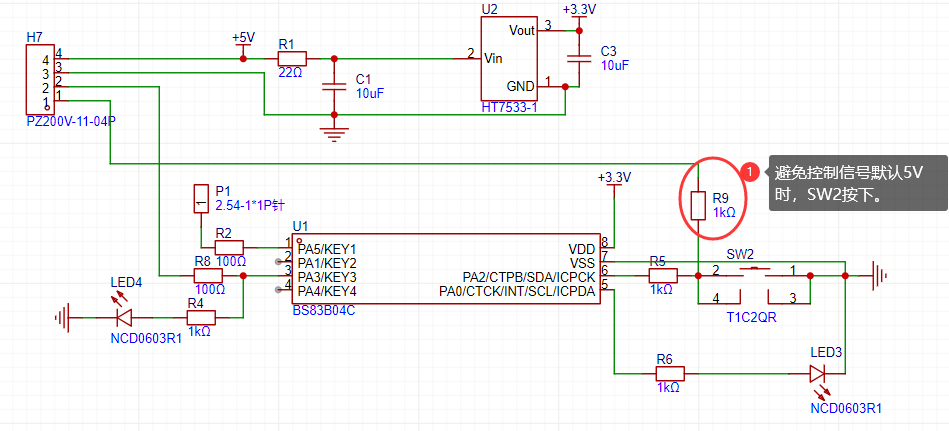Select the H7 four-pin connector symbol

pos(41,80)
